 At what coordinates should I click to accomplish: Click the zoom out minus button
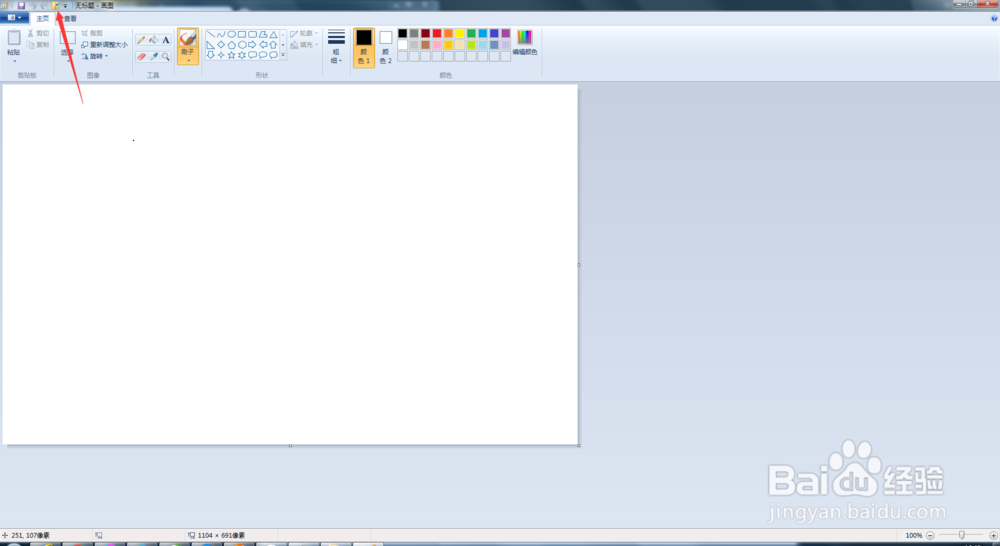[x=930, y=535]
